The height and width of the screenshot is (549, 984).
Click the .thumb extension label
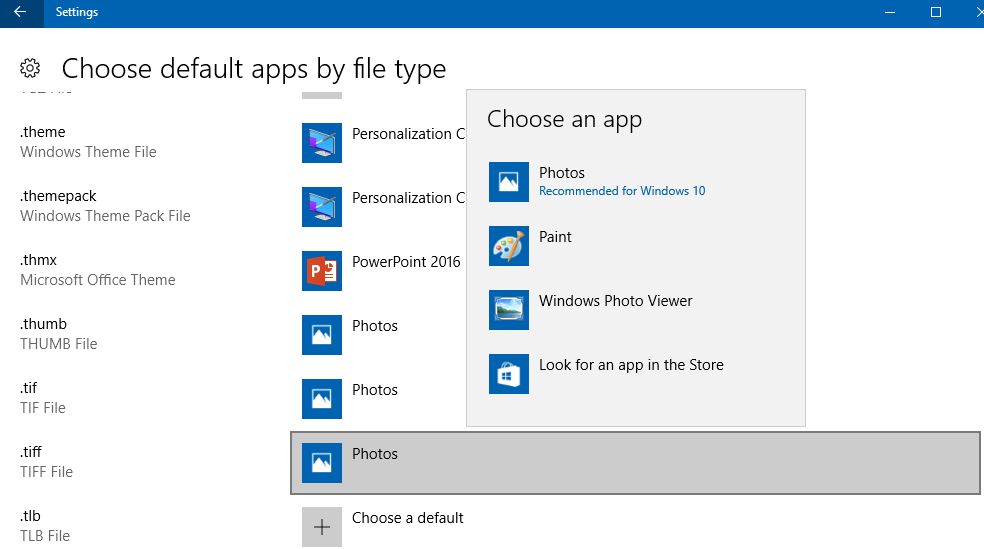(x=43, y=324)
